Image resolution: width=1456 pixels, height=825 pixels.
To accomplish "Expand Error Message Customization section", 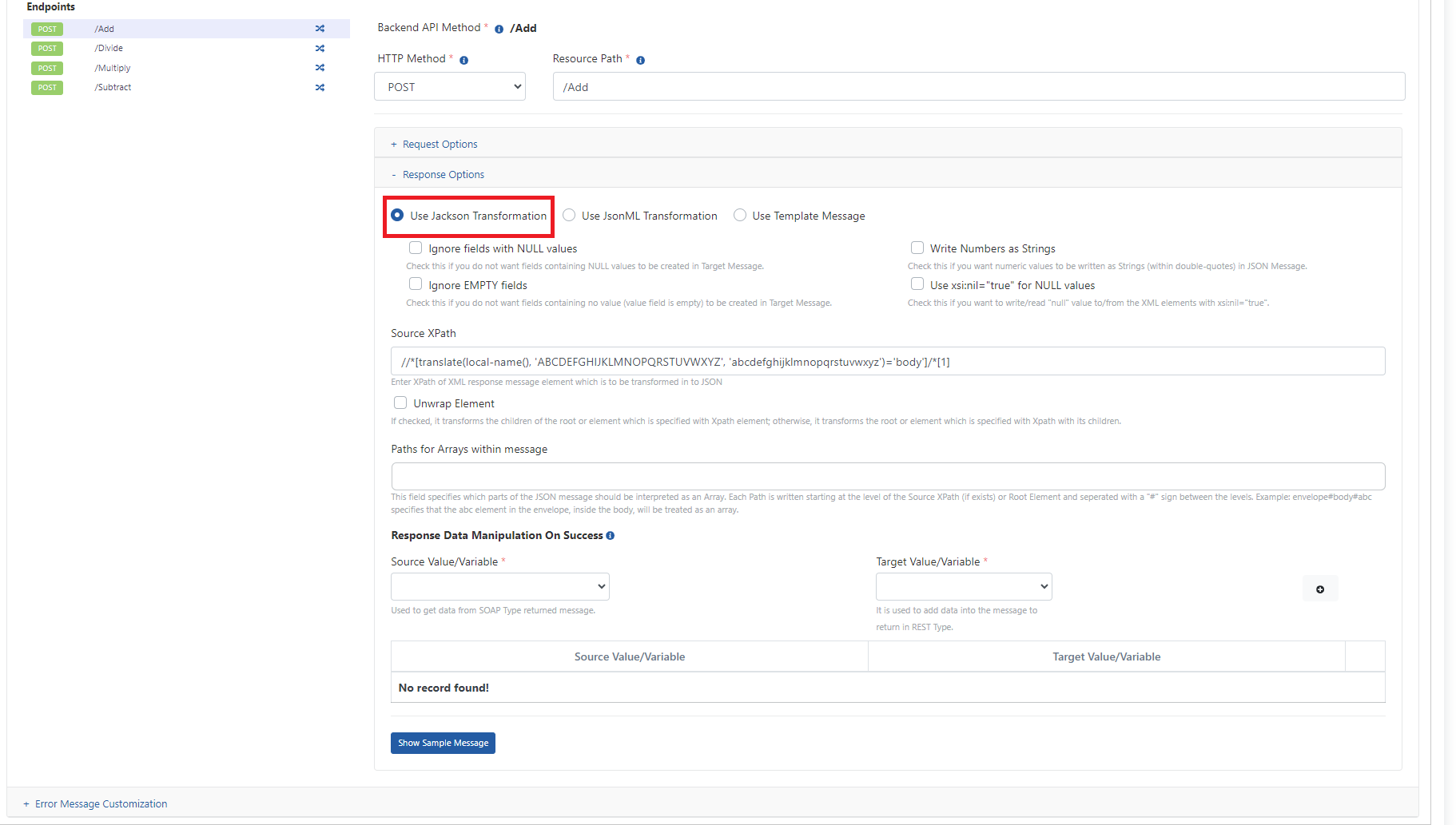I will (101, 804).
